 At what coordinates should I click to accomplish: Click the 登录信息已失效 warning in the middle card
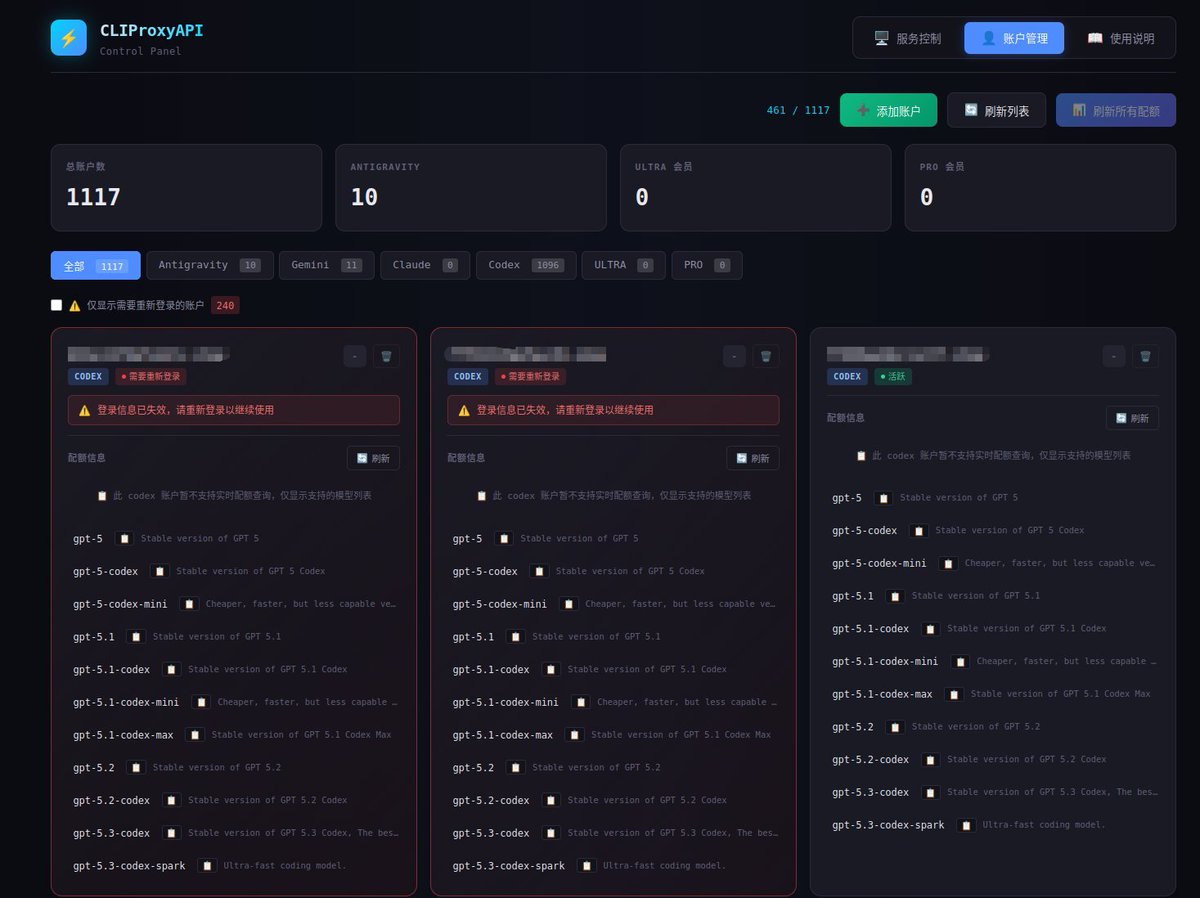[613, 410]
